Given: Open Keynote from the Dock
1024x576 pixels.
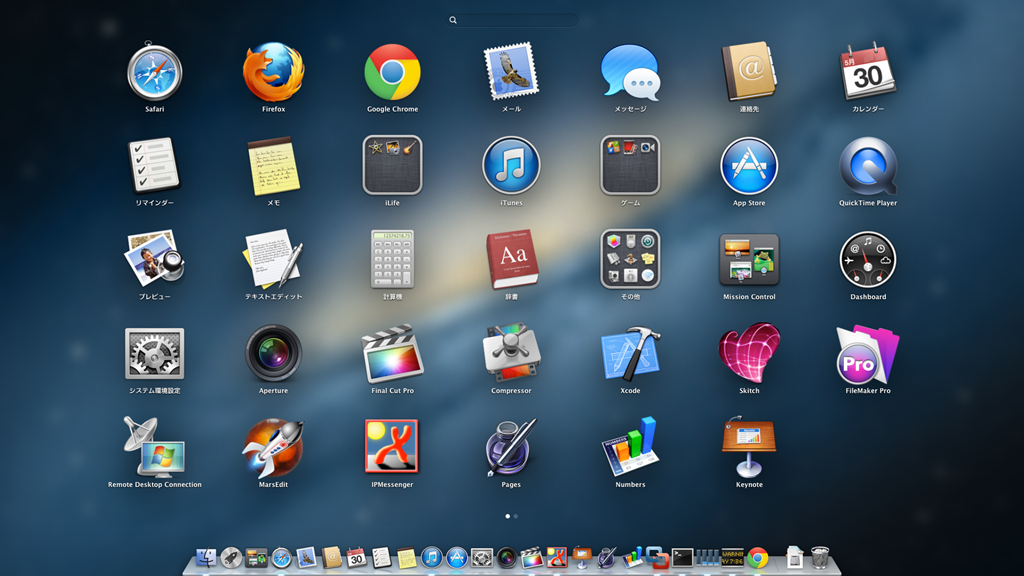Looking at the screenshot, I should (x=581, y=557).
